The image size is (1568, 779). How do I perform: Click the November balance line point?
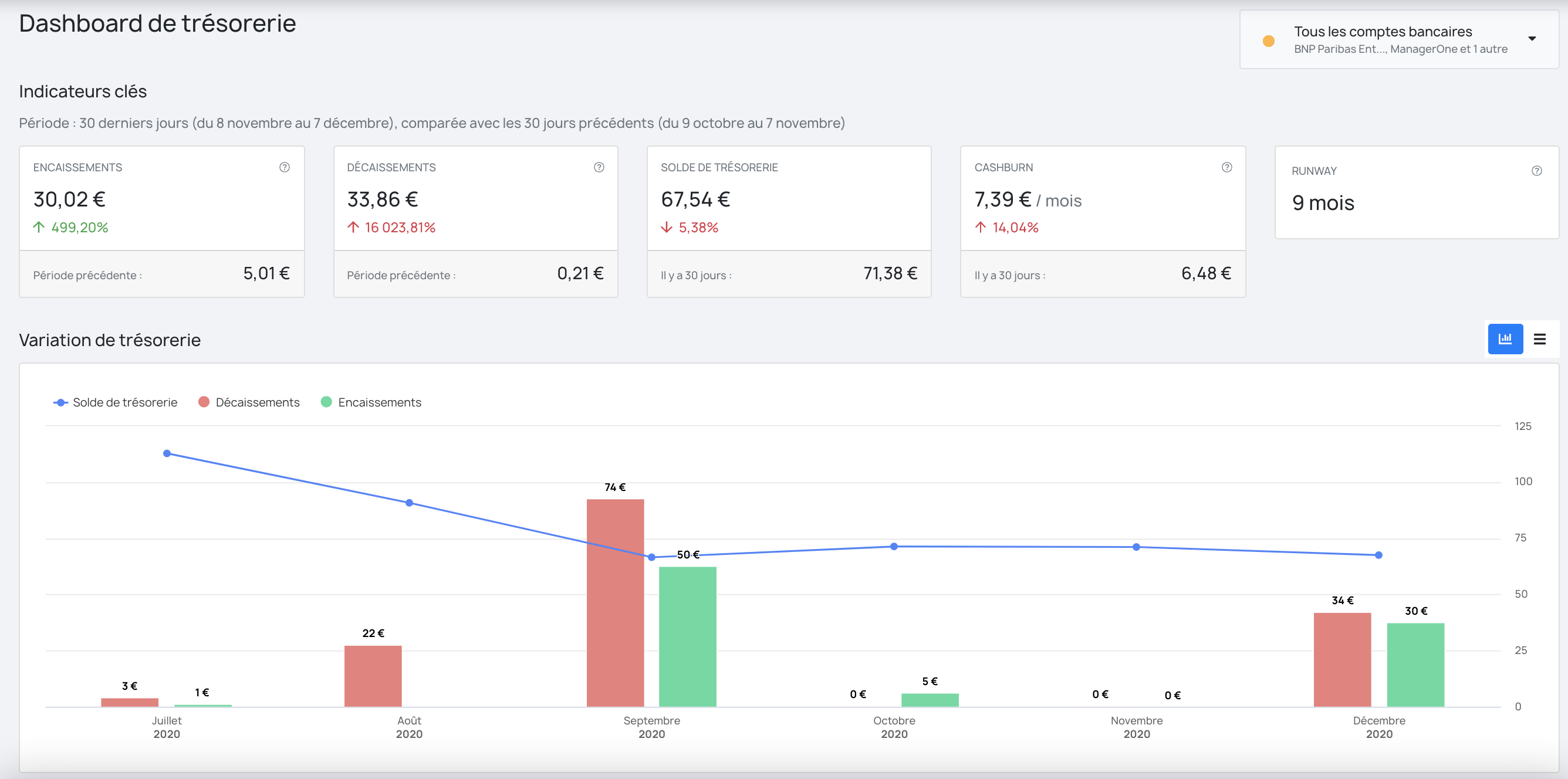[x=1137, y=547]
